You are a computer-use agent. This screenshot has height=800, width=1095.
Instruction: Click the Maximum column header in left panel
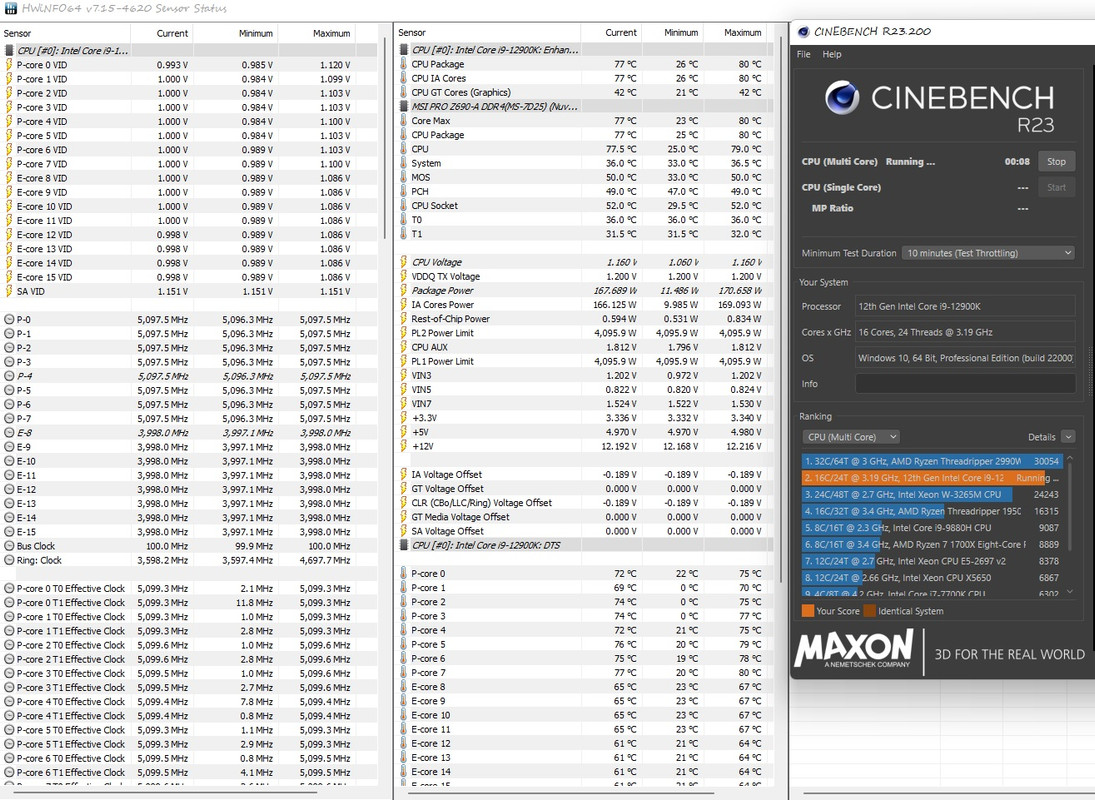click(x=331, y=33)
